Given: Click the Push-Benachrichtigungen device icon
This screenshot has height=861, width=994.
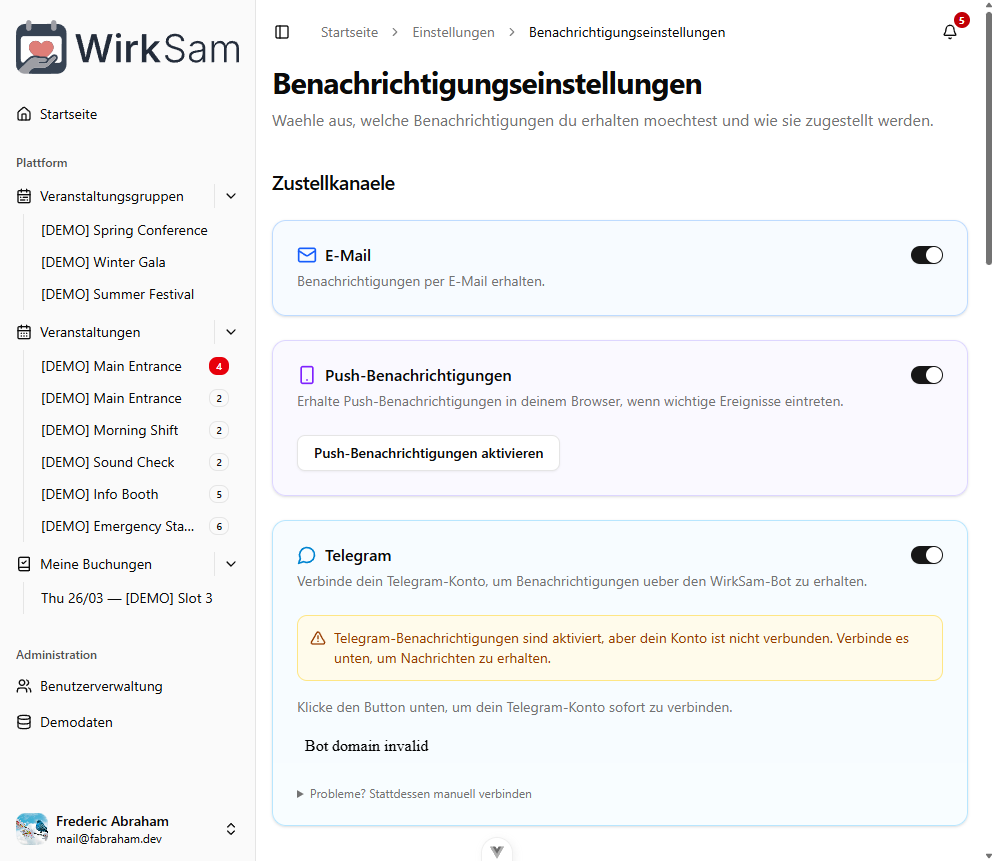Looking at the screenshot, I should click(307, 375).
